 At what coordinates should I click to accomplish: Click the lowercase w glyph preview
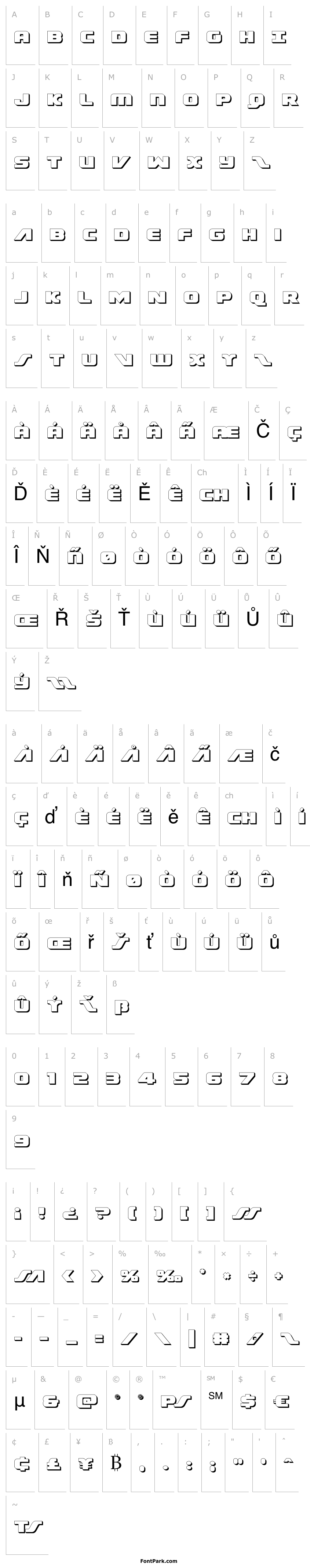click(160, 360)
